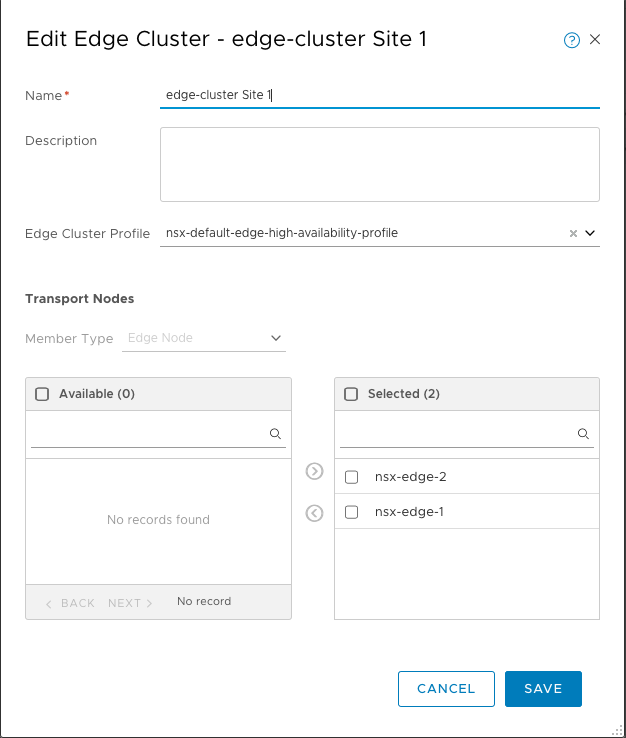
Task: Click the Available nodes search field
Action: [x=148, y=434]
